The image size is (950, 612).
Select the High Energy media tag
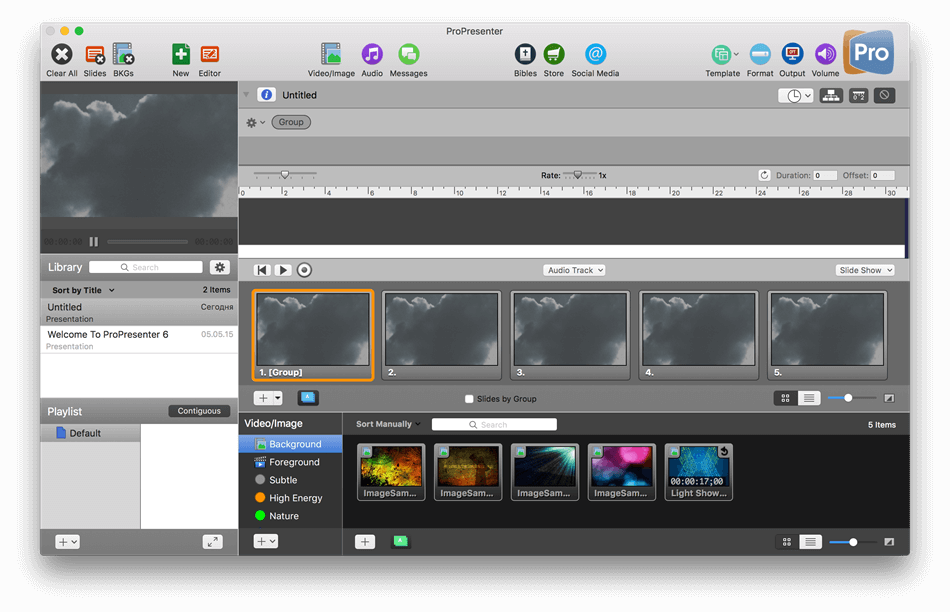291,498
